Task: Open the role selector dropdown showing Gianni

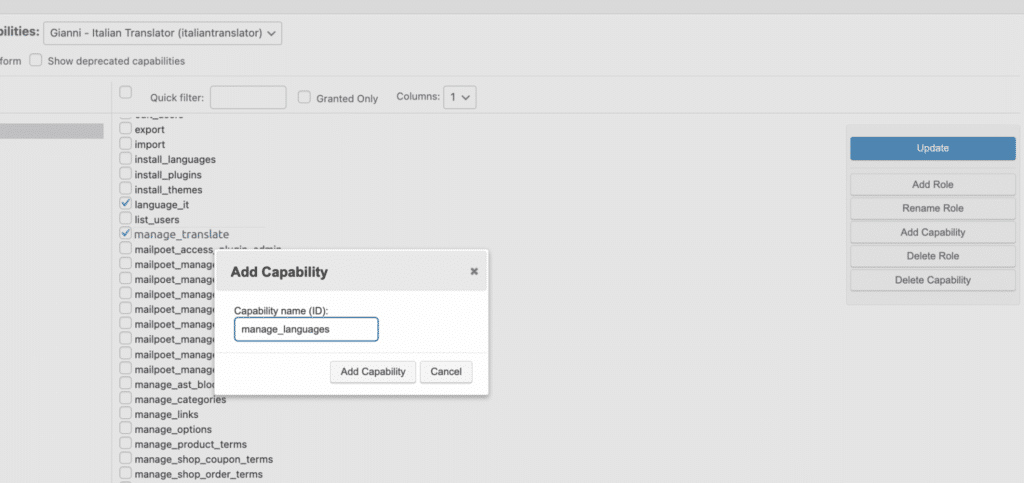Action: pyautogui.click(x=163, y=33)
